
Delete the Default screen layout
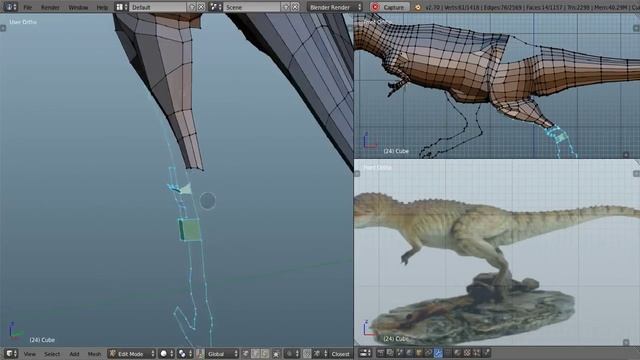pyautogui.click(x=201, y=7)
